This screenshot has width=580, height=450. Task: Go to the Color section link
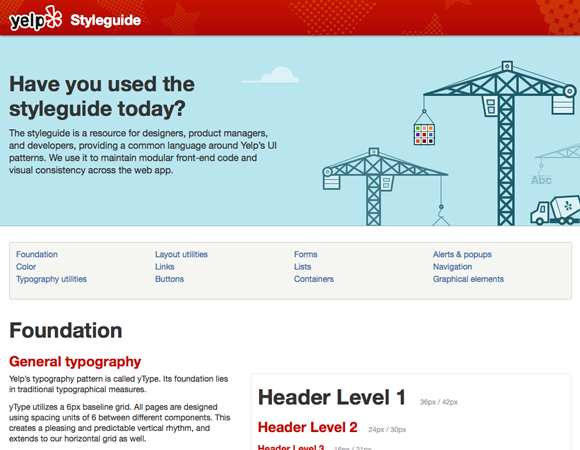pyautogui.click(x=26, y=267)
